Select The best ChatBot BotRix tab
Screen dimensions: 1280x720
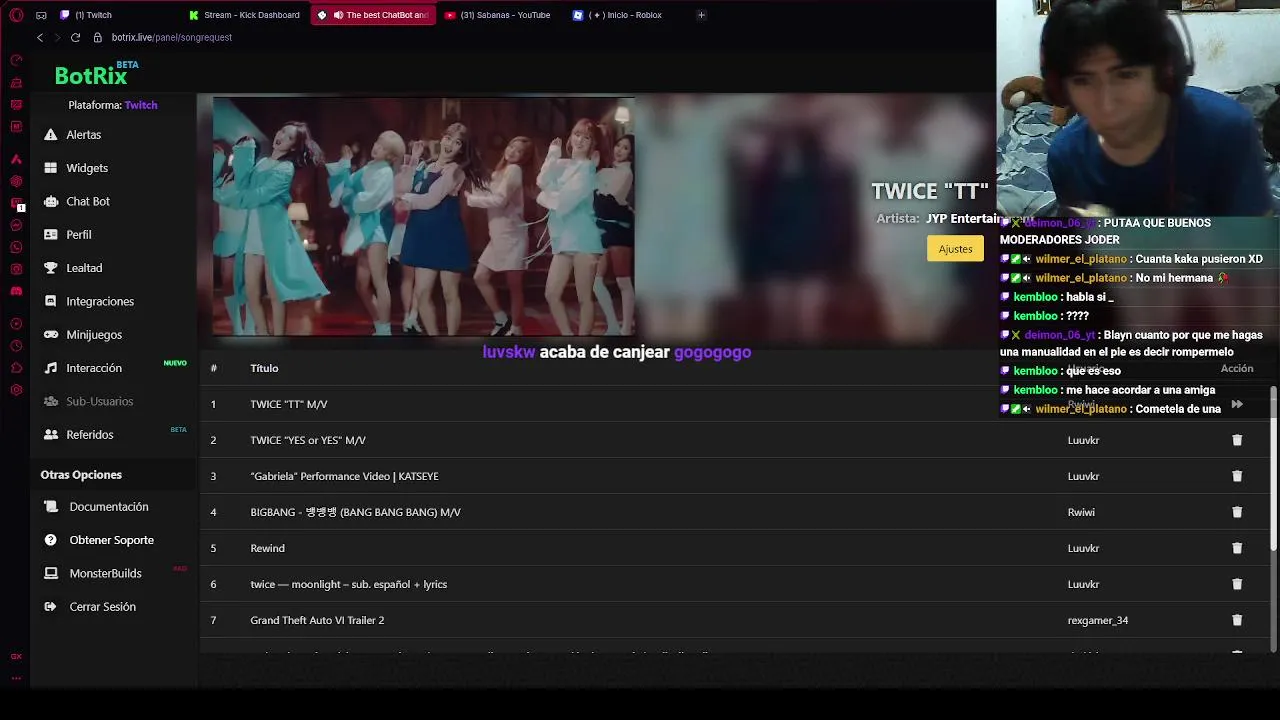click(373, 15)
